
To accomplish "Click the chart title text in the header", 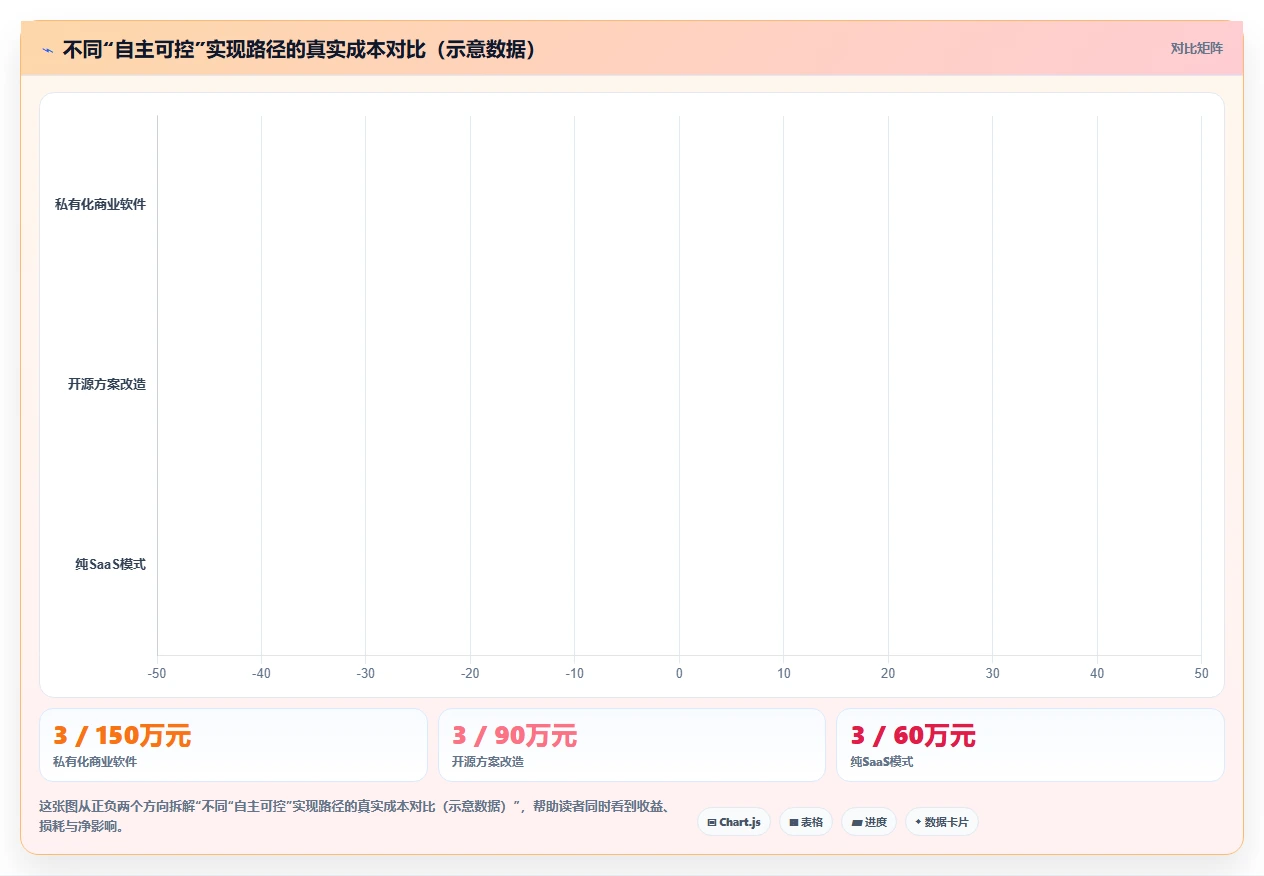I will (x=300, y=50).
